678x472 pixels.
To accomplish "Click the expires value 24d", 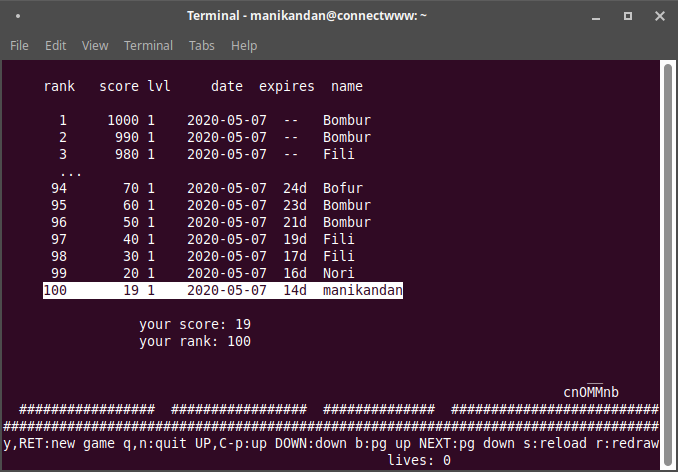I will pos(295,188).
